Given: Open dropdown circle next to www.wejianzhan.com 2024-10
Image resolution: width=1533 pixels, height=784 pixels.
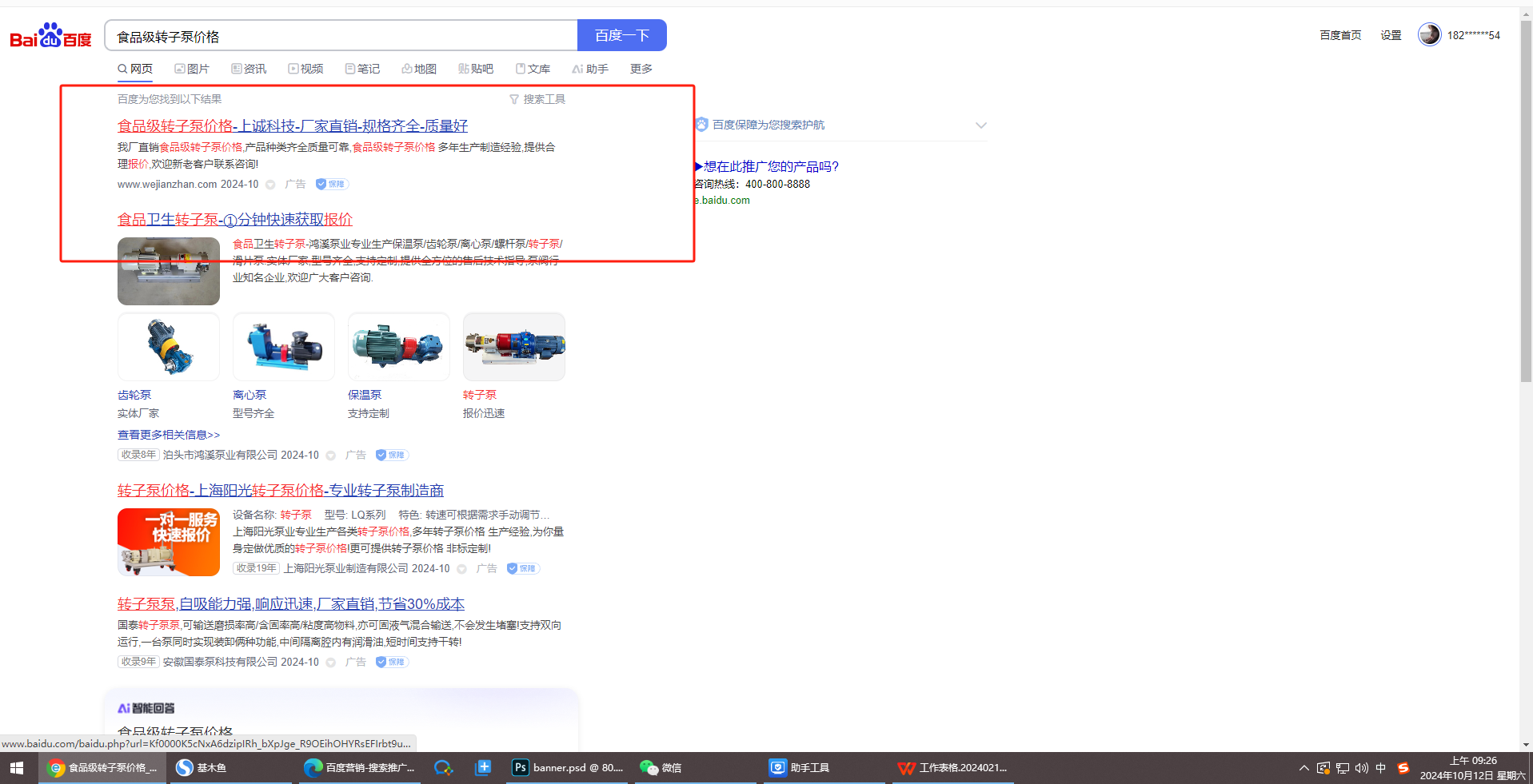Looking at the screenshot, I should (x=270, y=185).
